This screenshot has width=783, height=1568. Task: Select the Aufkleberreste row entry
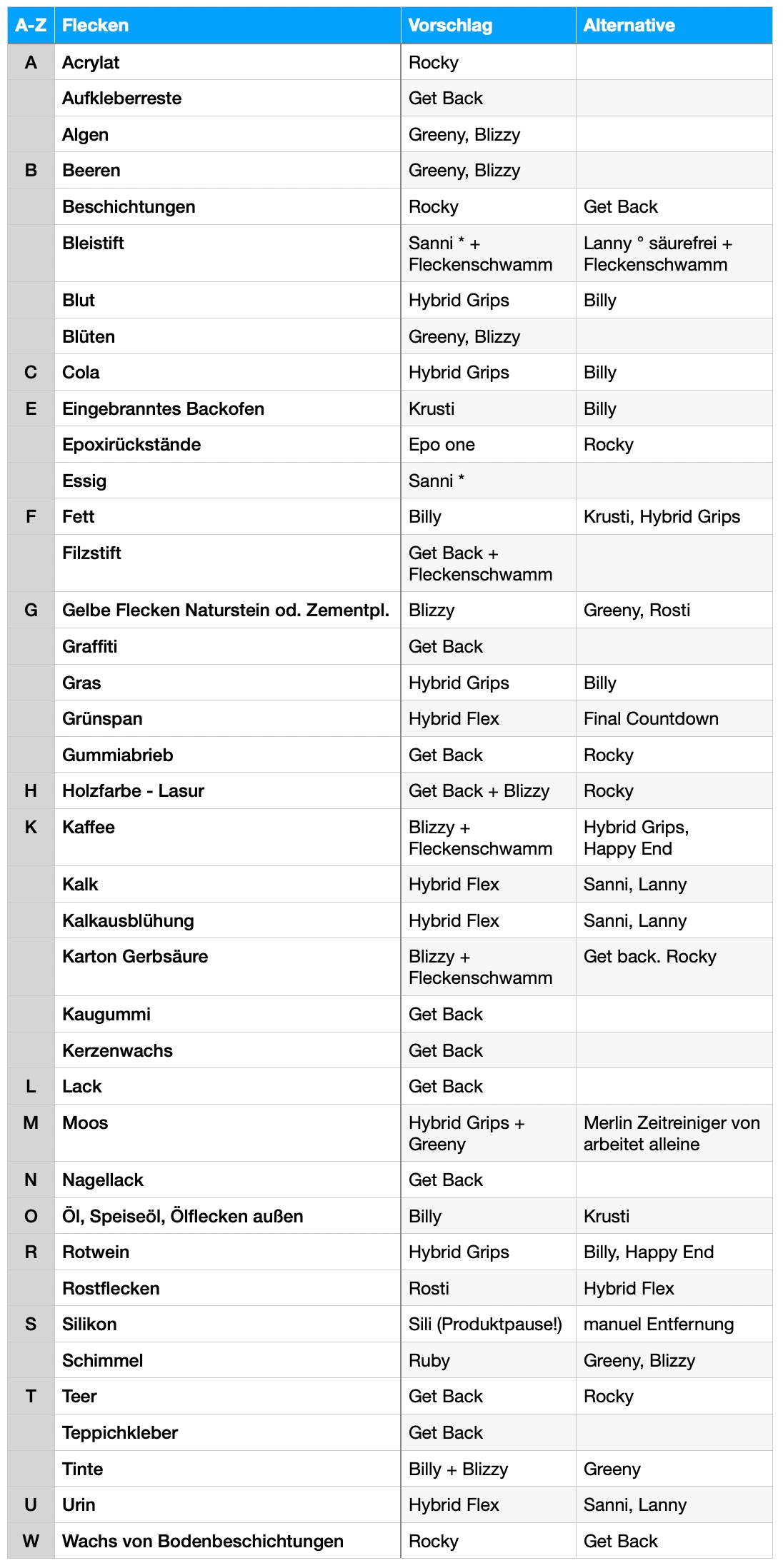(227, 98)
